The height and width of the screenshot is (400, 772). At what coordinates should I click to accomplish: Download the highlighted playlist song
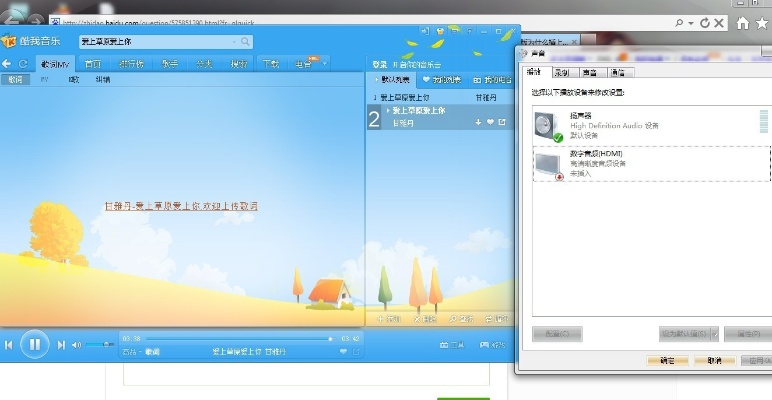coord(478,122)
